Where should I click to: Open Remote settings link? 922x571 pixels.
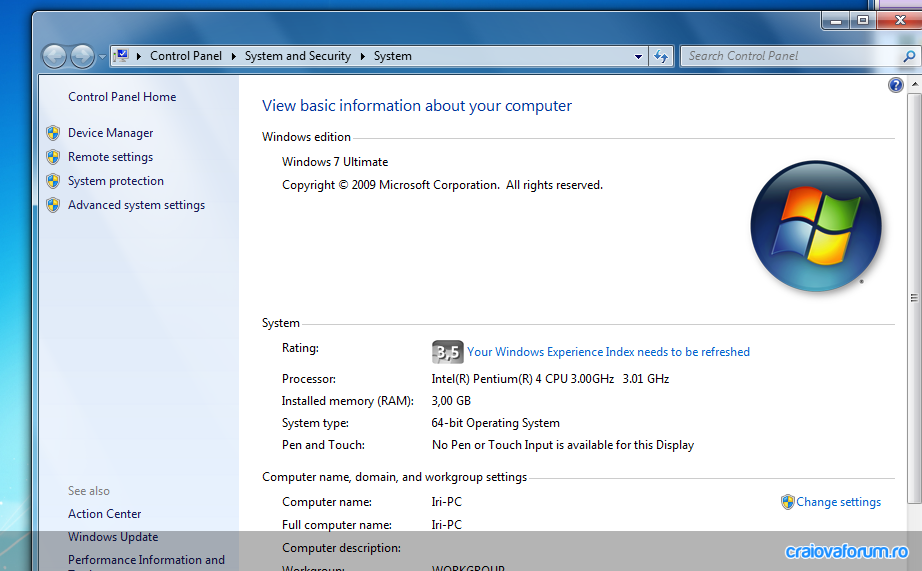click(111, 157)
